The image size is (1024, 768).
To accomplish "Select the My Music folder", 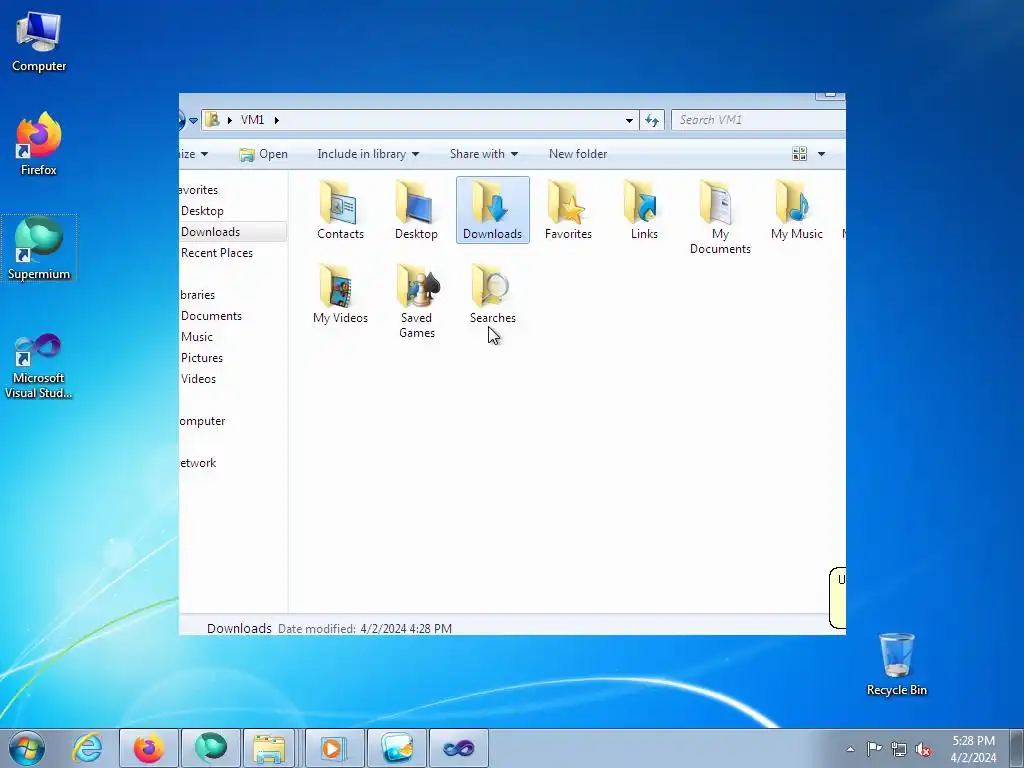I will [796, 210].
